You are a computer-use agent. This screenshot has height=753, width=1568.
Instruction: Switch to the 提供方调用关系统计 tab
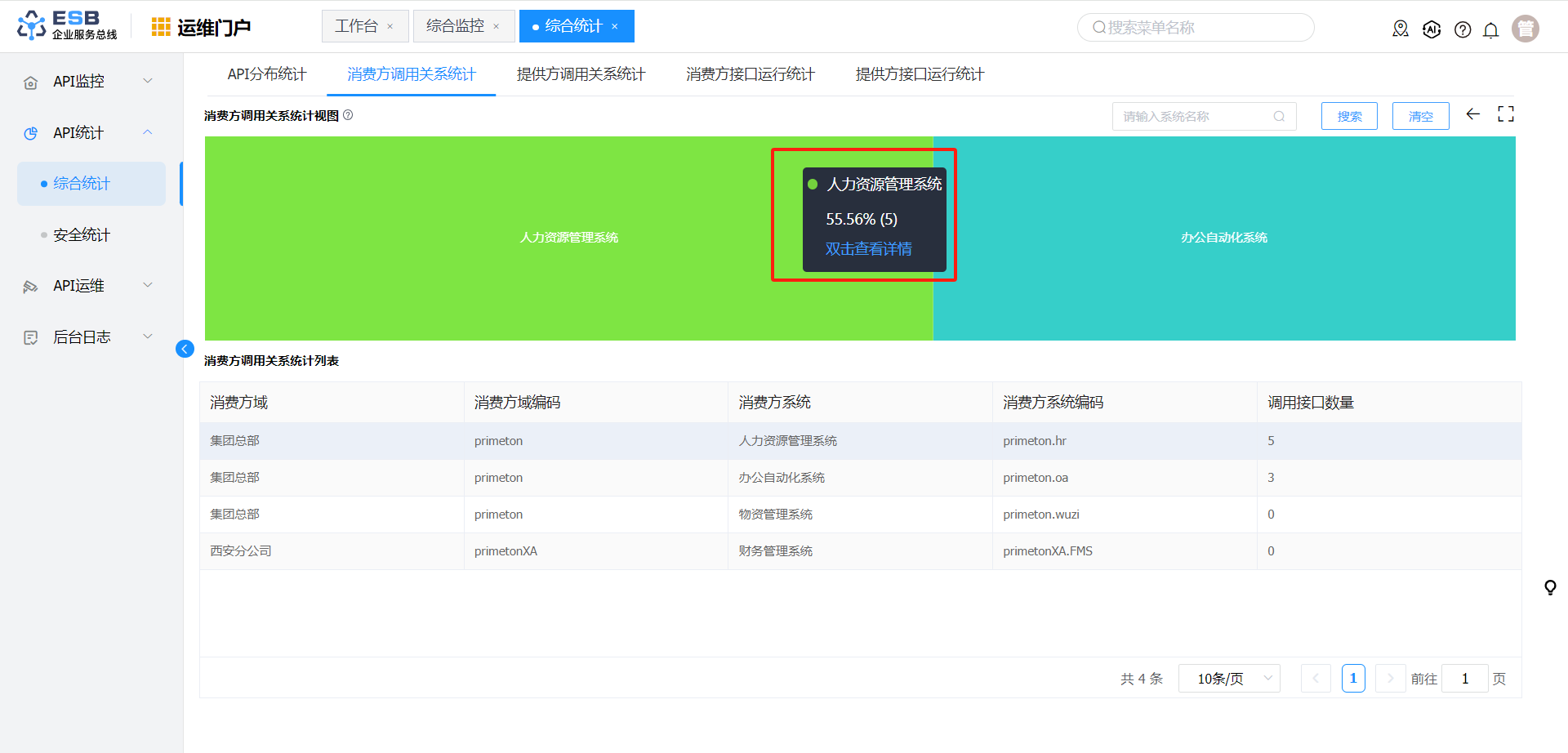click(x=581, y=74)
